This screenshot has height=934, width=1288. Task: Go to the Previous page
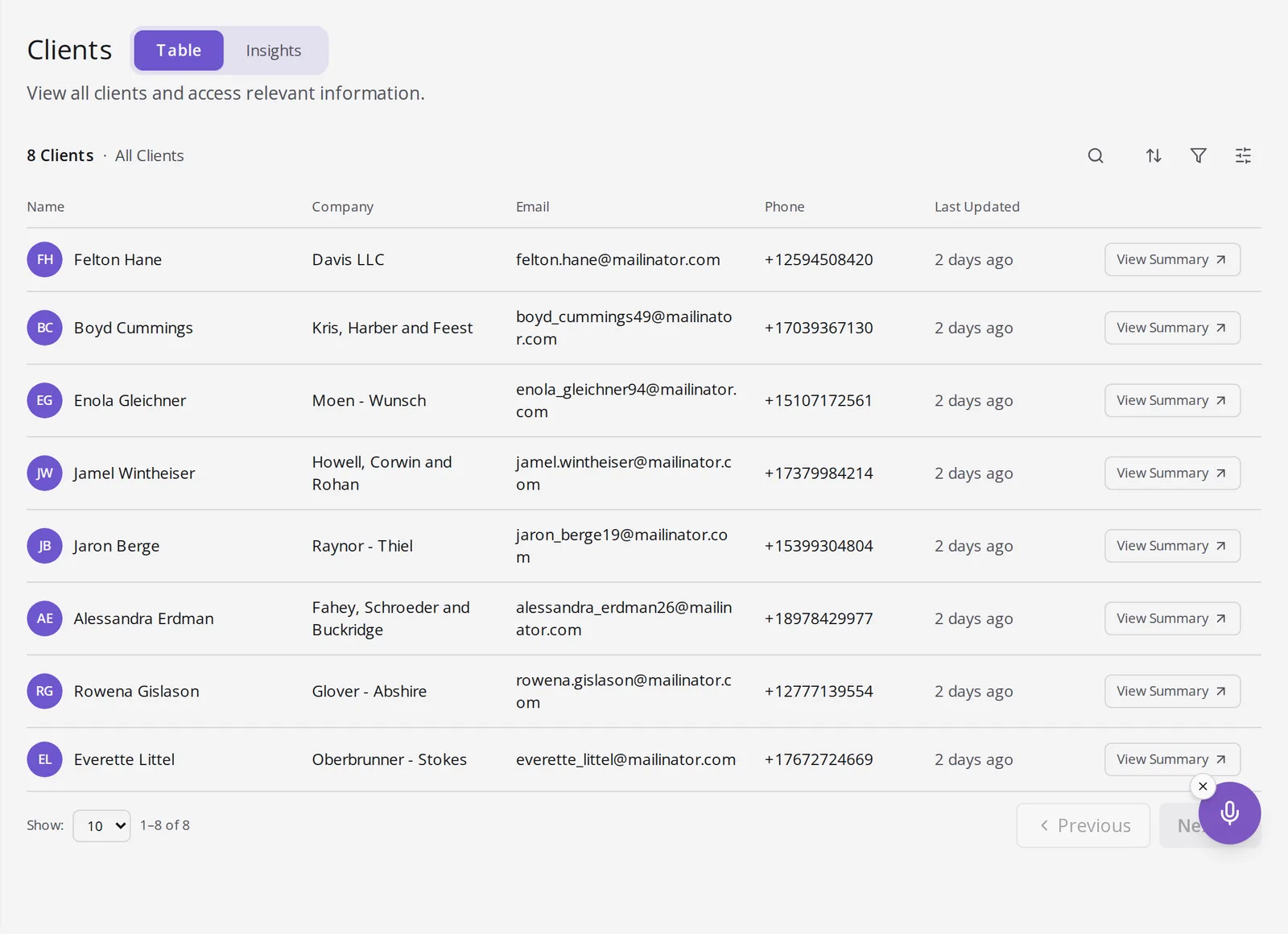1084,825
